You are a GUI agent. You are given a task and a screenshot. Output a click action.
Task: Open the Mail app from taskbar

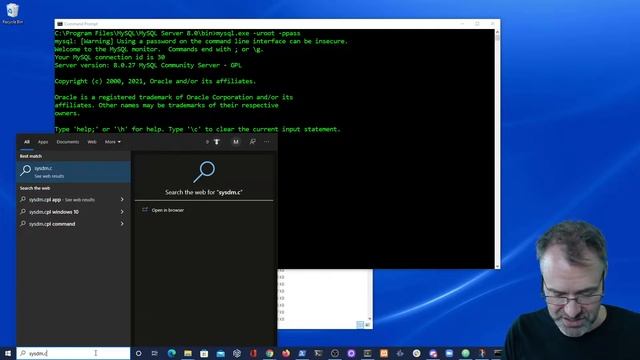(x=220, y=353)
